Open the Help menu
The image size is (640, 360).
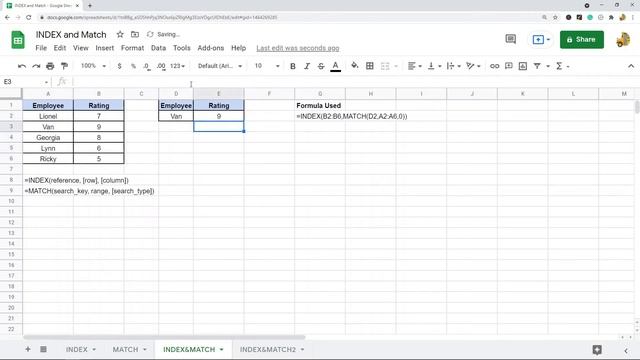click(x=238, y=48)
